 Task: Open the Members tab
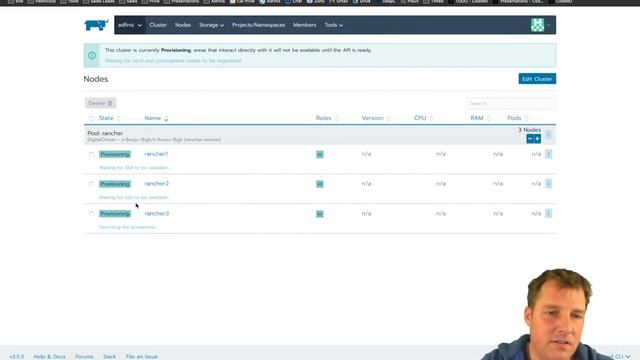click(x=304, y=25)
